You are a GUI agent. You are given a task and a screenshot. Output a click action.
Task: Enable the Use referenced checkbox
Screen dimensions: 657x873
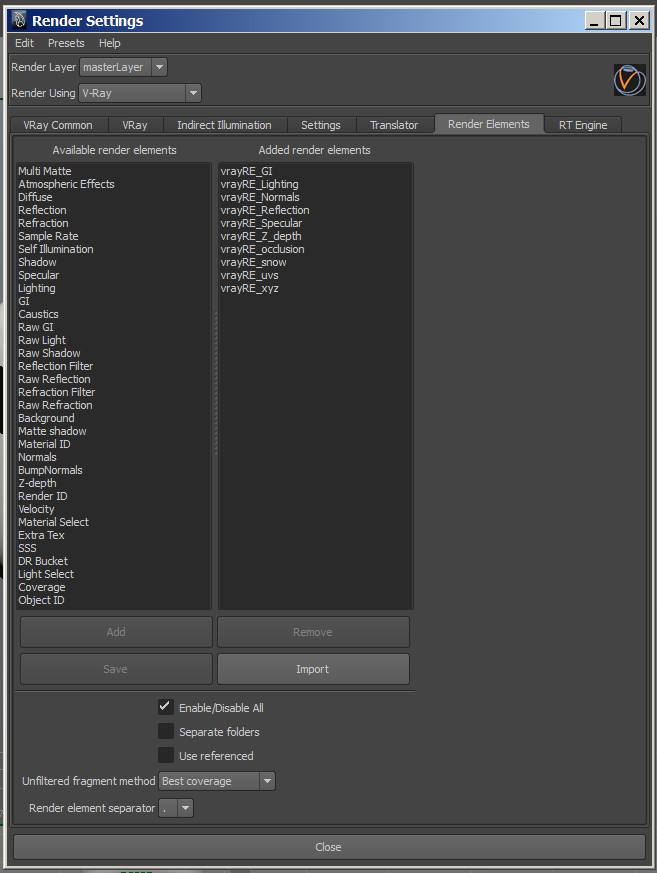click(166, 755)
